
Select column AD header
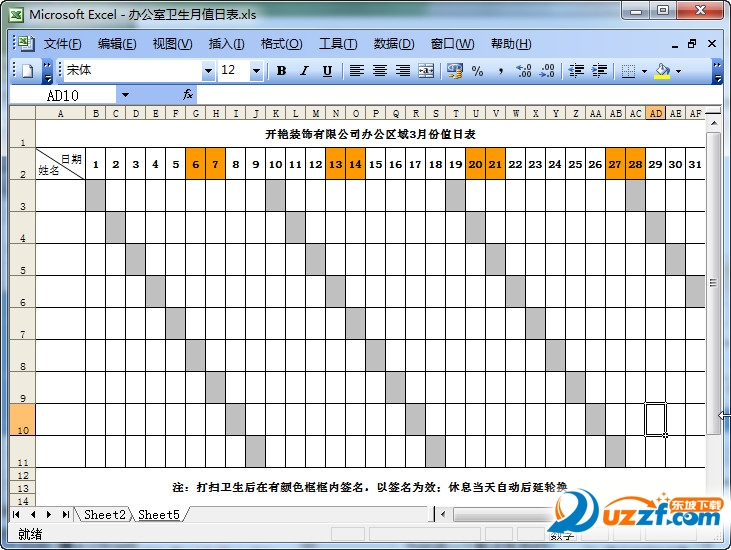(655, 113)
